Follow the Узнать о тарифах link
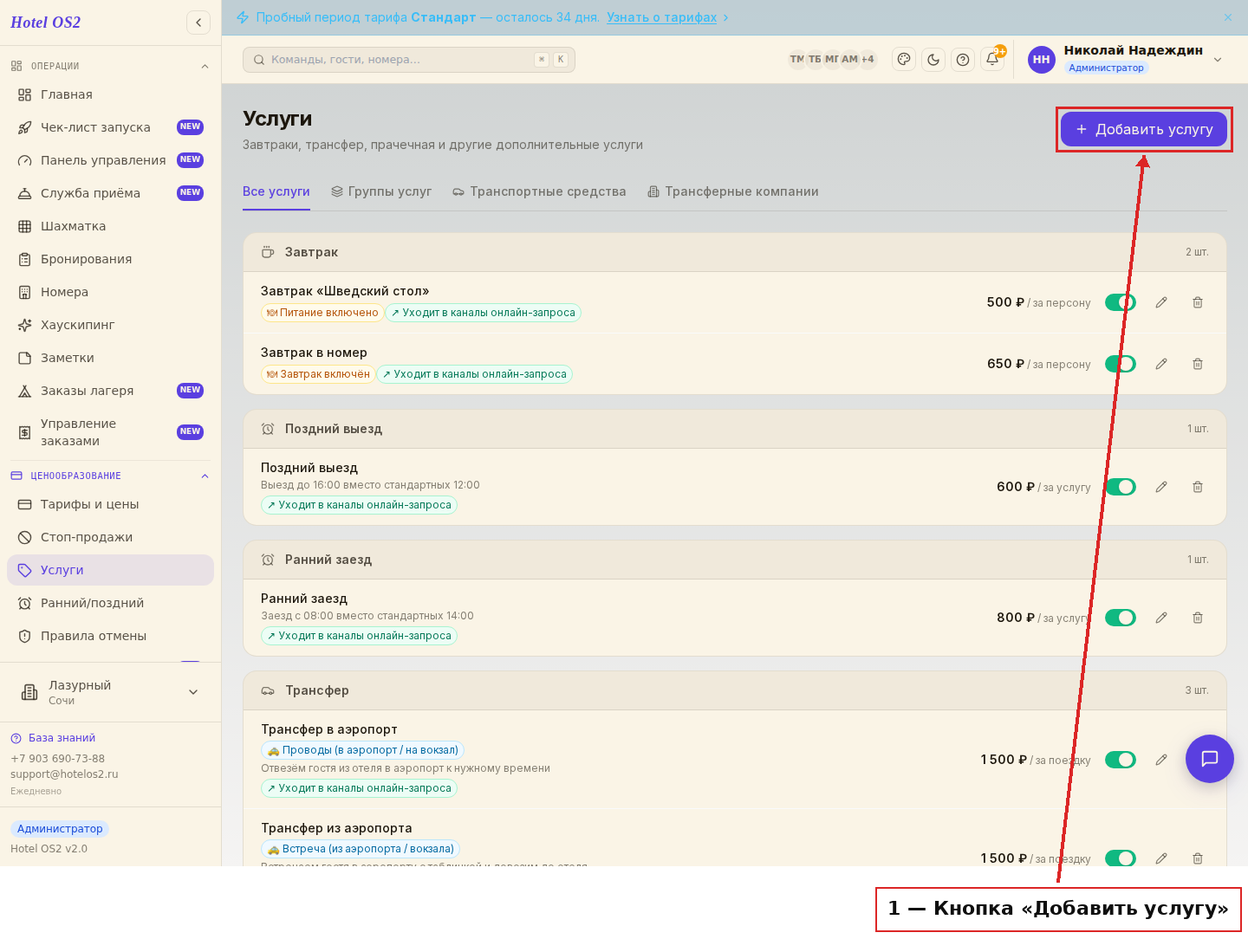Screen dimensions: 1248x952 click(661, 17)
